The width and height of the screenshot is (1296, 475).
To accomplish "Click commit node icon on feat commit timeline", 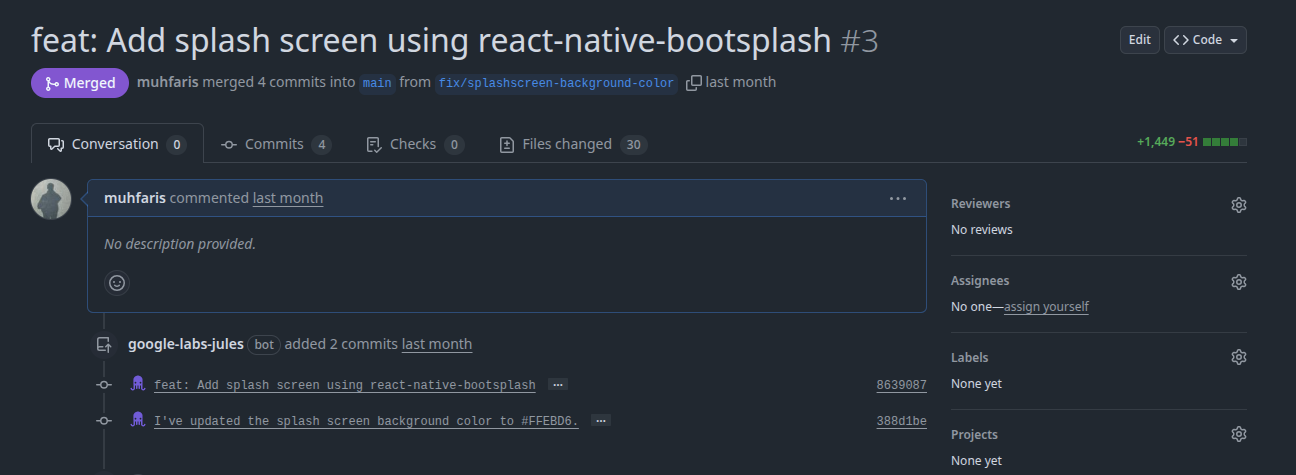I will [x=103, y=385].
